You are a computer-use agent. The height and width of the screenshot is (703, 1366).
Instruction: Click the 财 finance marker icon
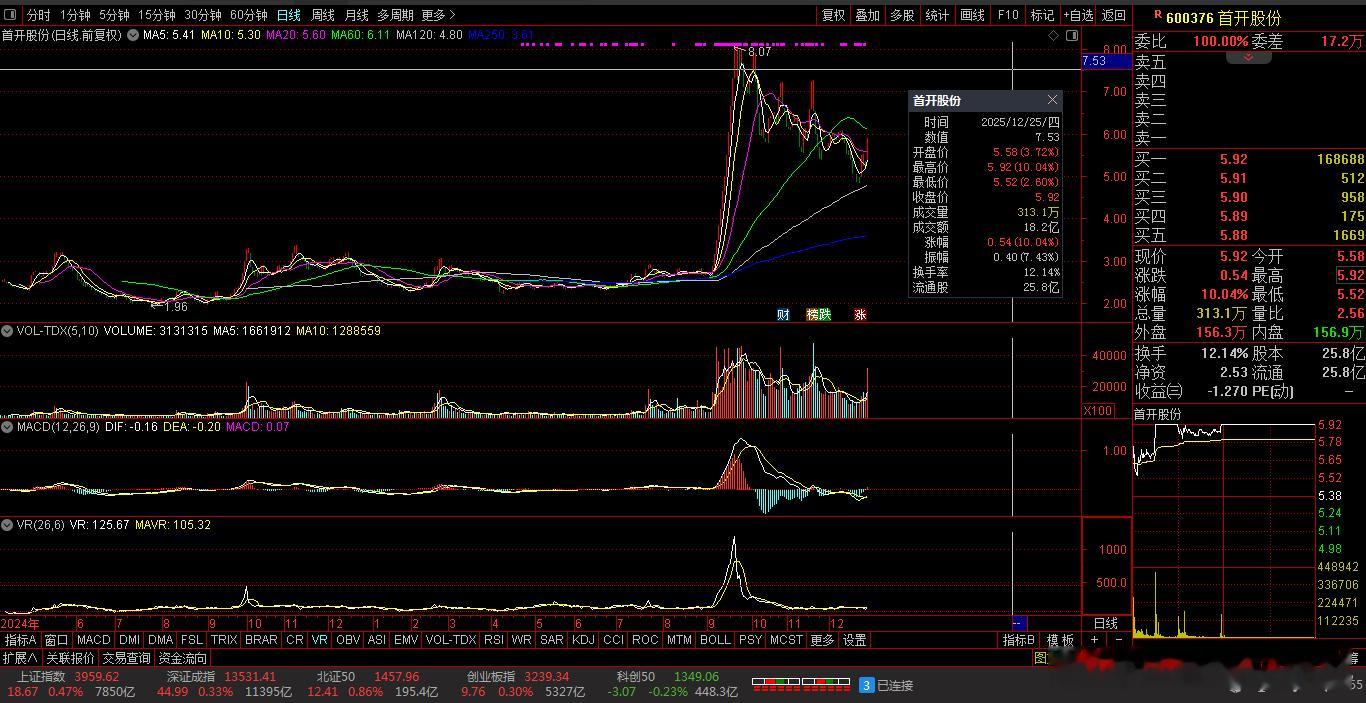(x=783, y=314)
